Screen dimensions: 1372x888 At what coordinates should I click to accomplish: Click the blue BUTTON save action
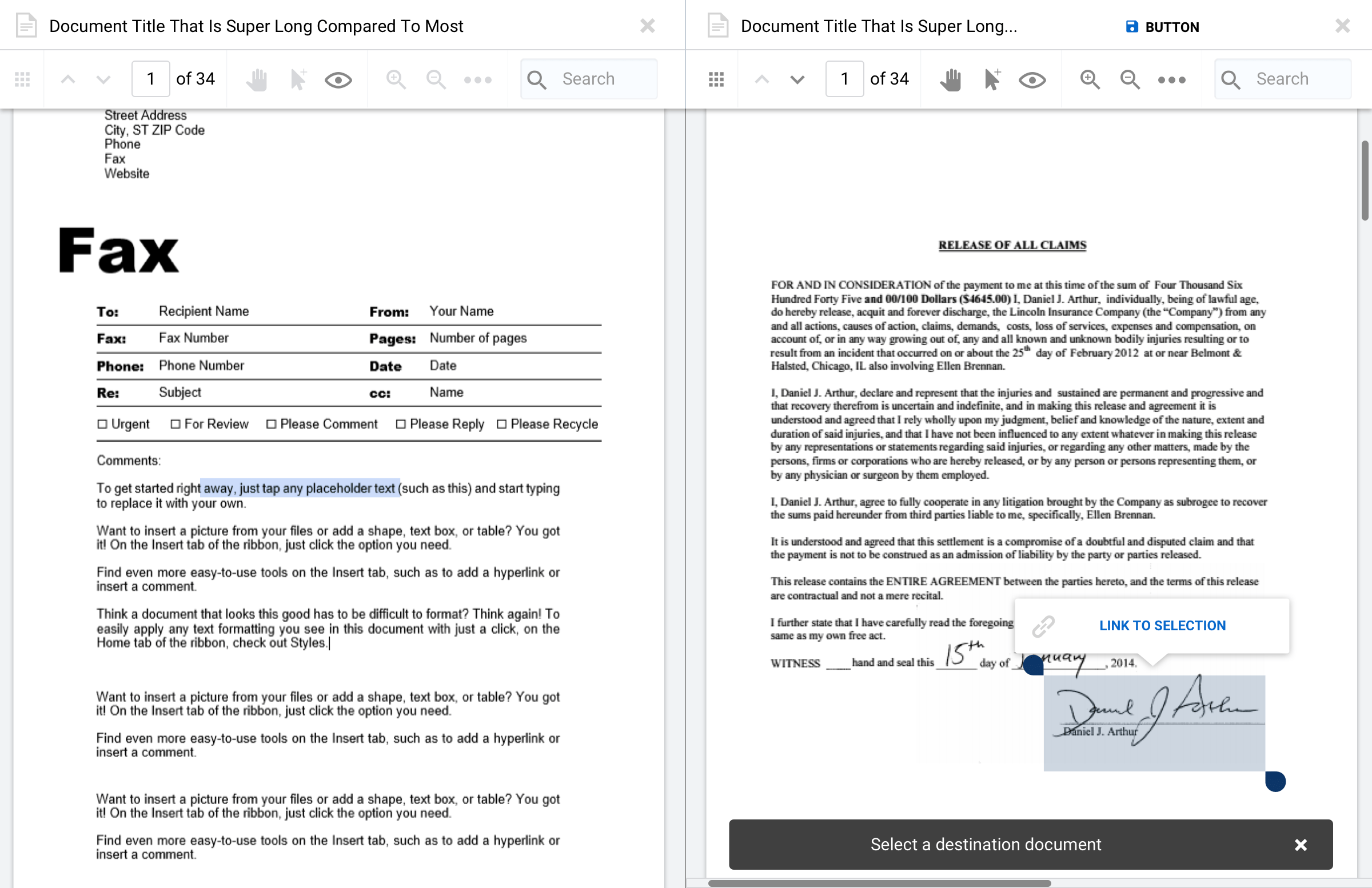[1162, 26]
